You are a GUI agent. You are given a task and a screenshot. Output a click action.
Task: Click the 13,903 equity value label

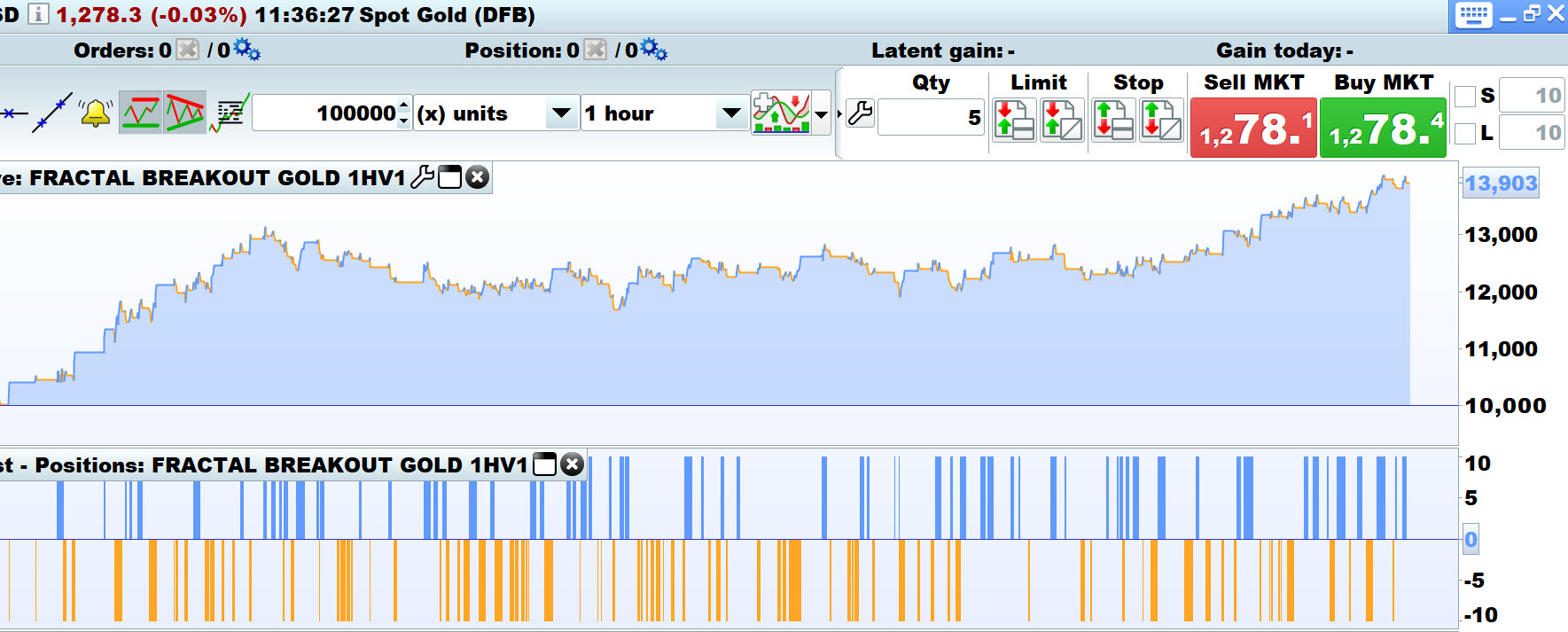(x=1501, y=183)
